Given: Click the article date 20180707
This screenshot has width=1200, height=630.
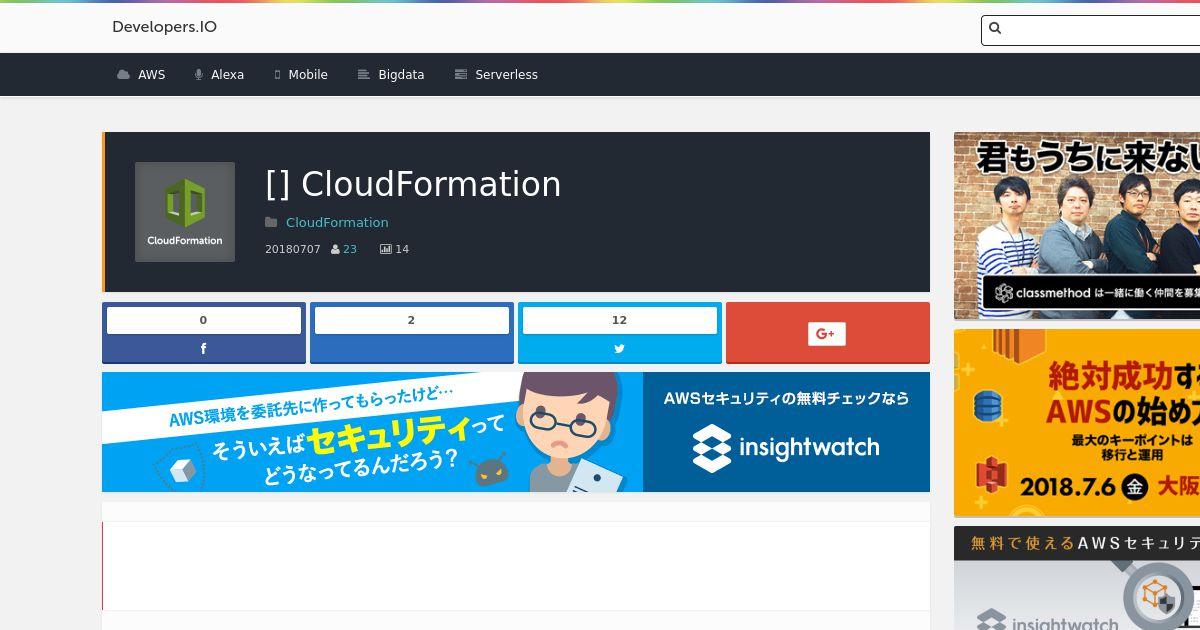Looking at the screenshot, I should (293, 249).
